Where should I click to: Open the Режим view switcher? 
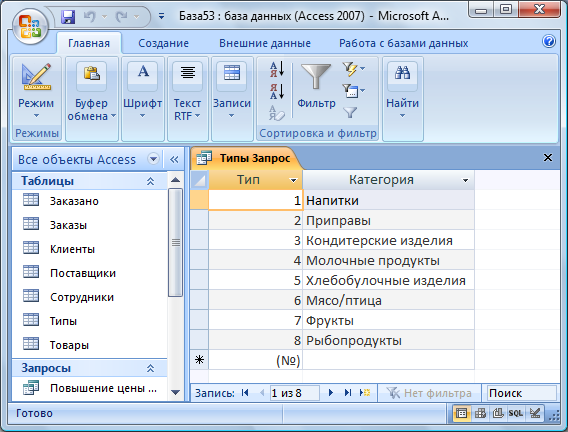tap(36, 91)
